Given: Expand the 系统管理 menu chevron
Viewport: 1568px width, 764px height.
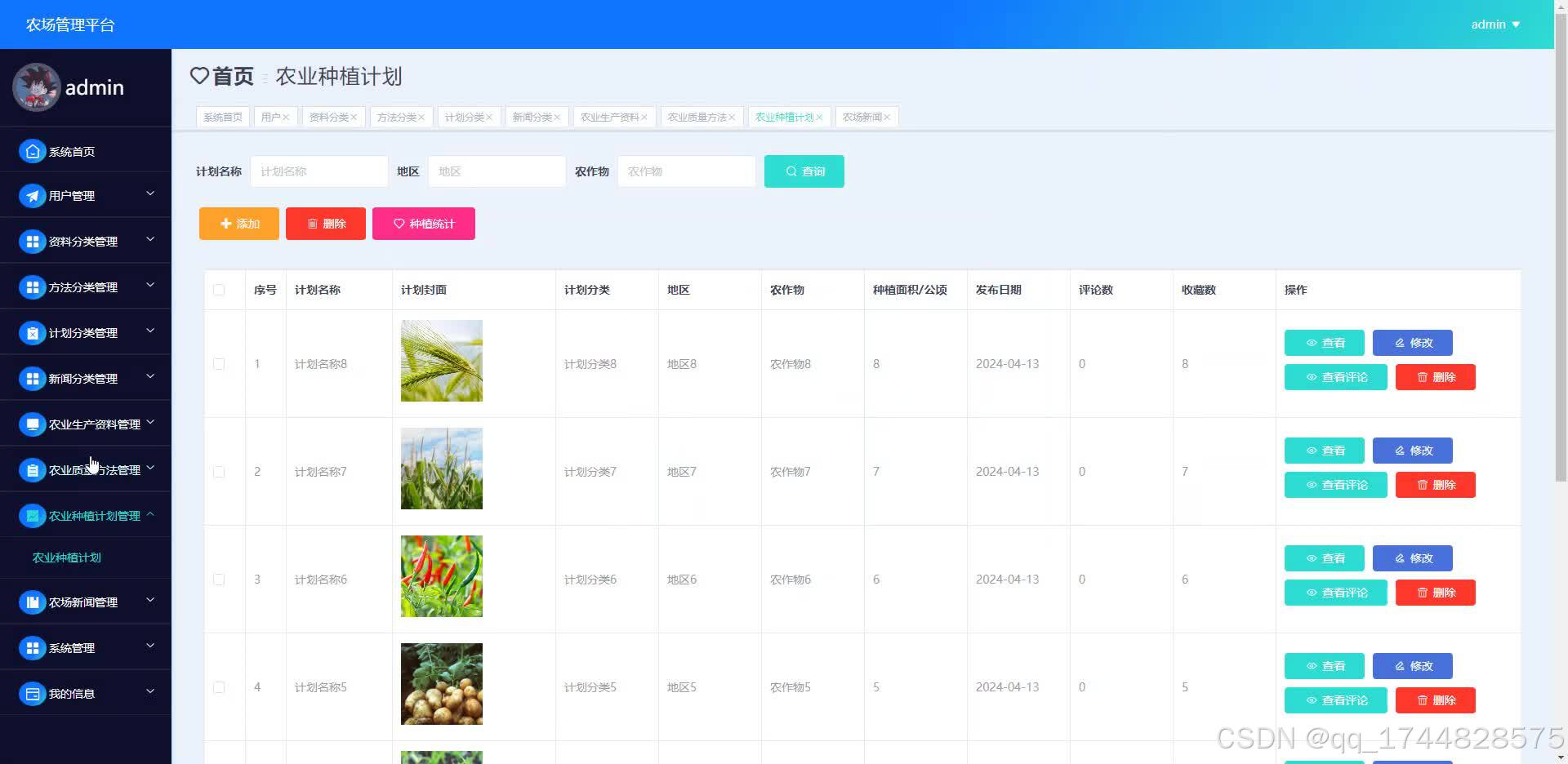Looking at the screenshot, I should [x=150, y=646].
